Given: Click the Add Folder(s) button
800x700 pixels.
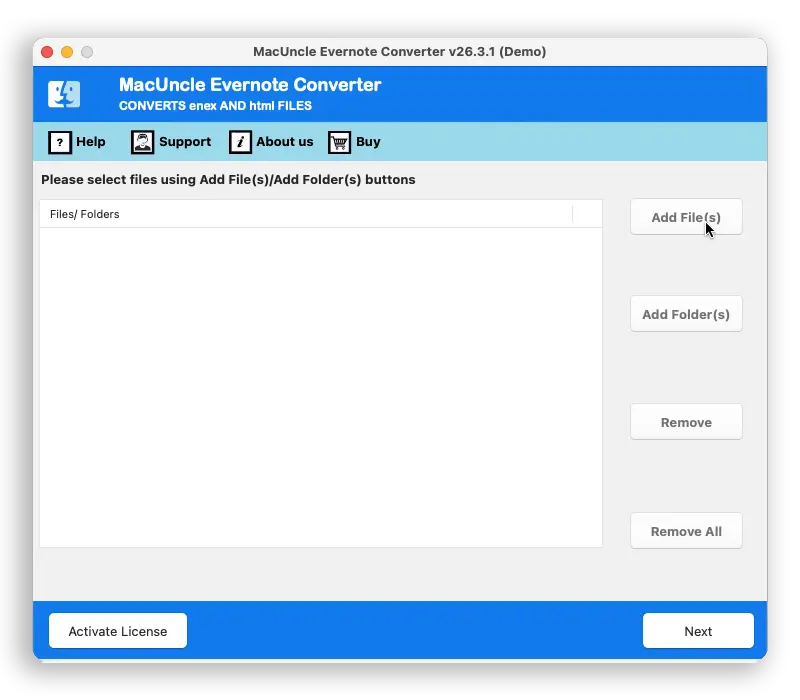Looking at the screenshot, I should pyautogui.click(x=686, y=314).
